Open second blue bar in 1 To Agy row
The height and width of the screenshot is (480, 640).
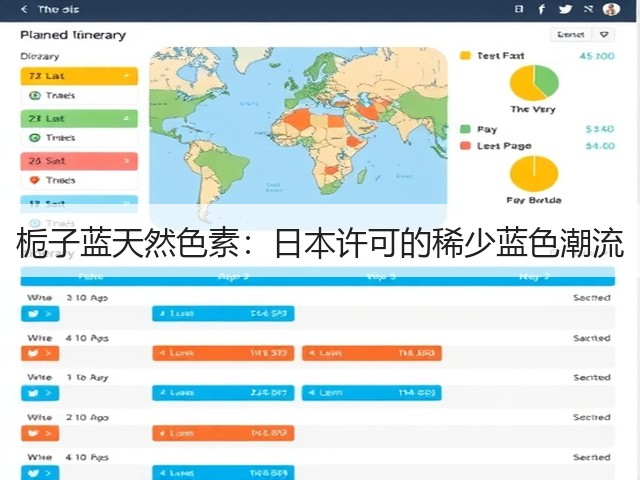[372, 393]
